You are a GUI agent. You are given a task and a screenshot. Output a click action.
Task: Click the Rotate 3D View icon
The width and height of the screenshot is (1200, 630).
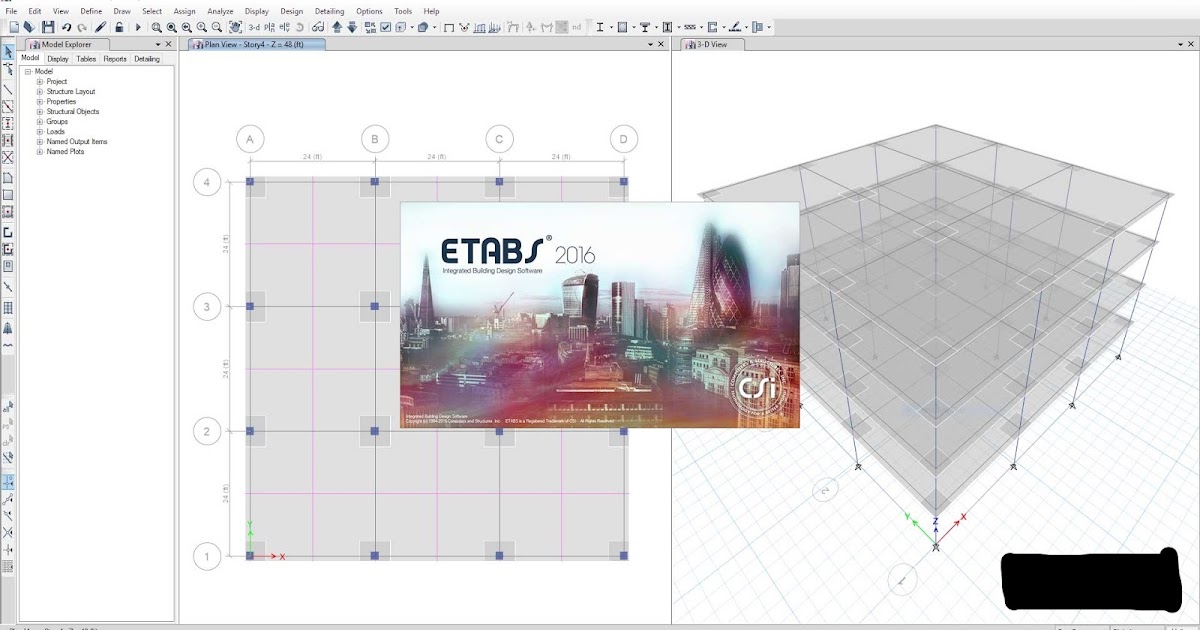click(x=299, y=26)
